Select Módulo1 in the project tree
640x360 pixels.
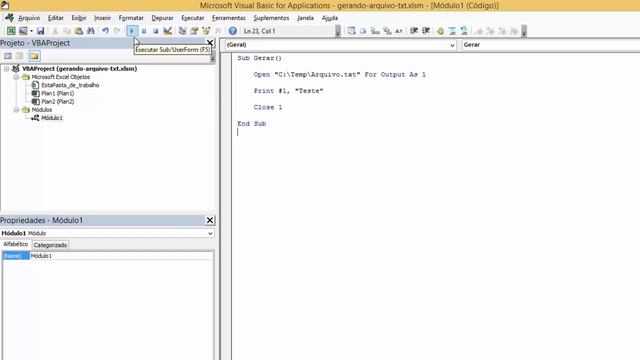click(52, 118)
